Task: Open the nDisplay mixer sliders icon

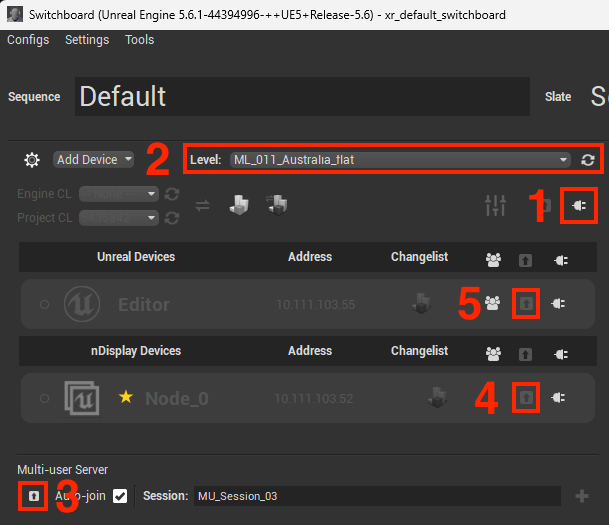Action: tap(495, 205)
